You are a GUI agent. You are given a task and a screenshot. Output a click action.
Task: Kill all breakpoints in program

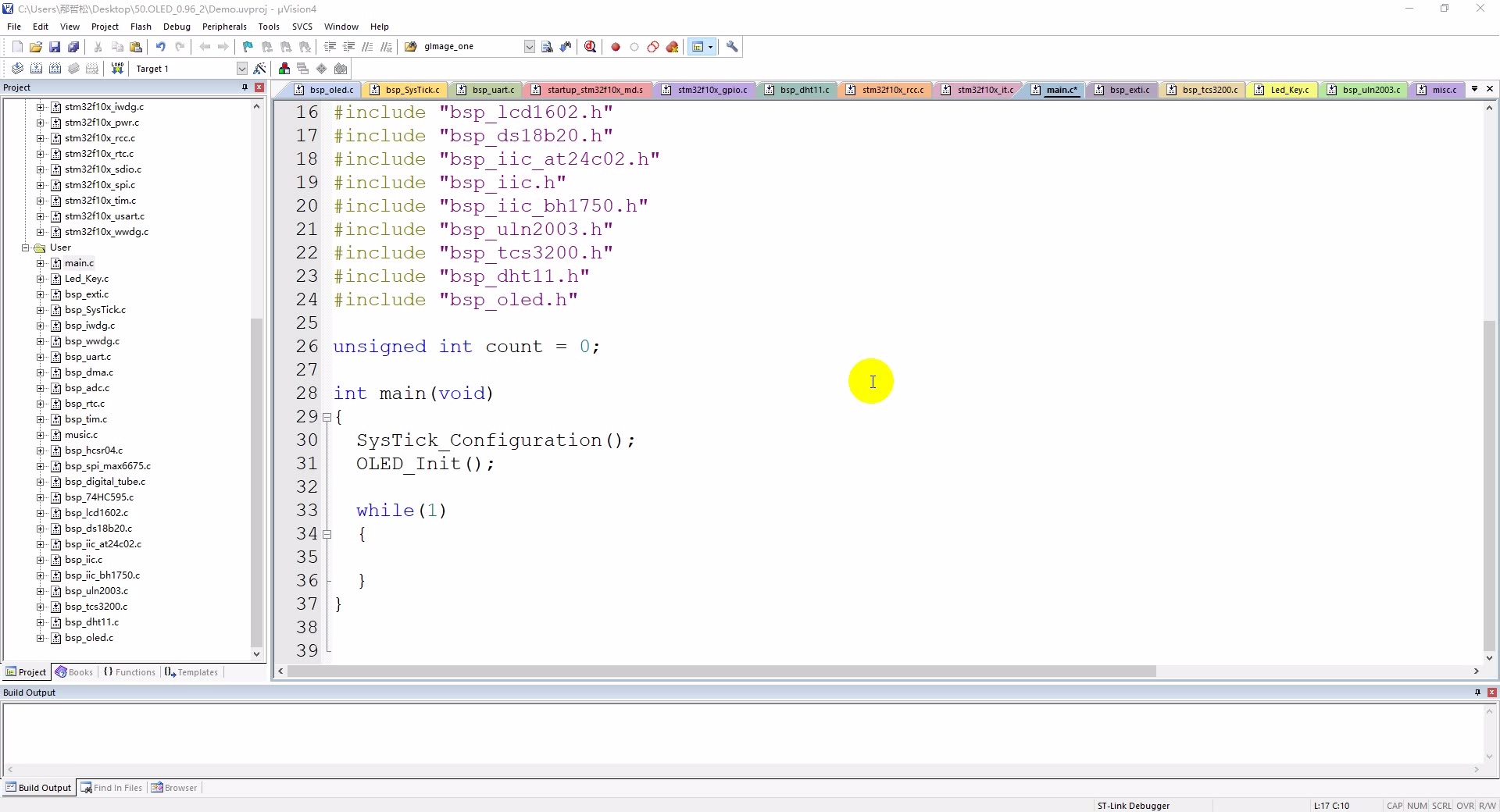tap(673, 46)
